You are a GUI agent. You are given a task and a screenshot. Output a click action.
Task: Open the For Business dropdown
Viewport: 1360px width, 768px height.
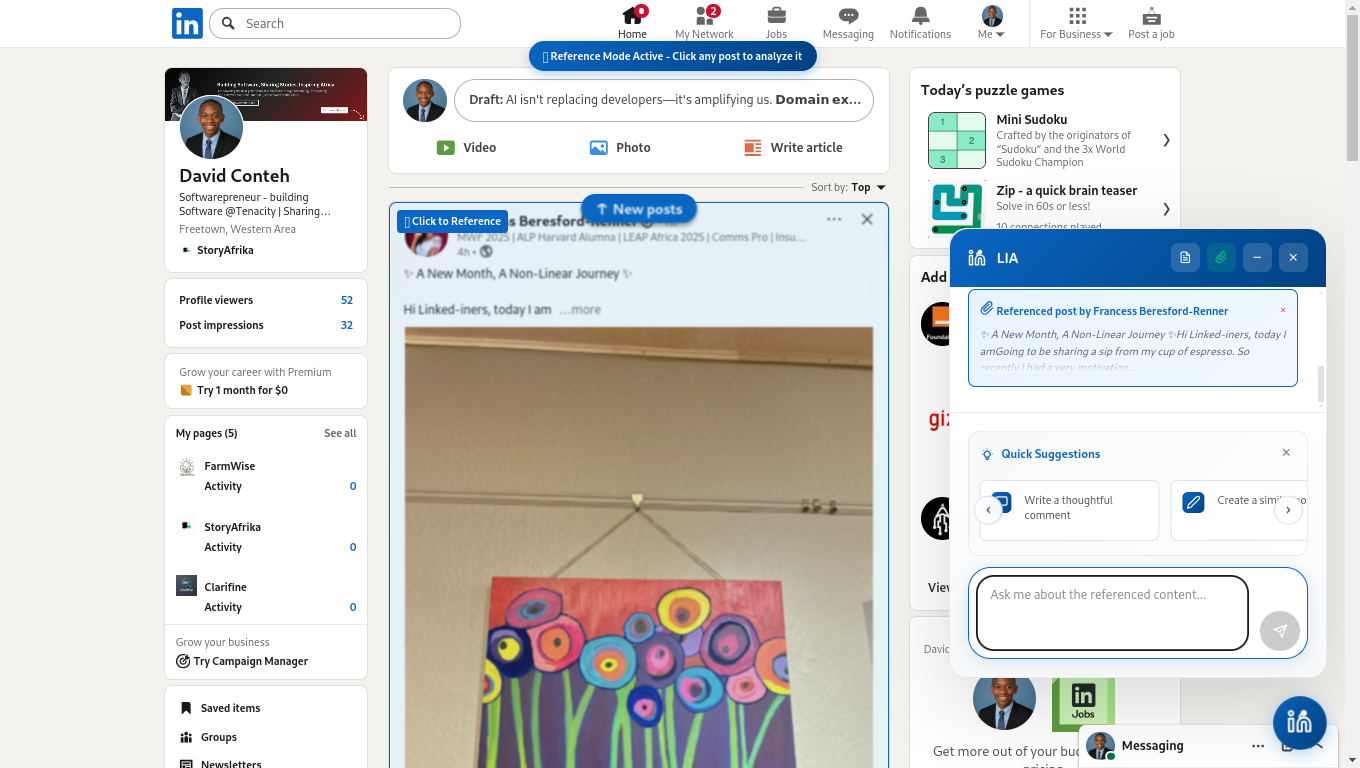point(1076,23)
